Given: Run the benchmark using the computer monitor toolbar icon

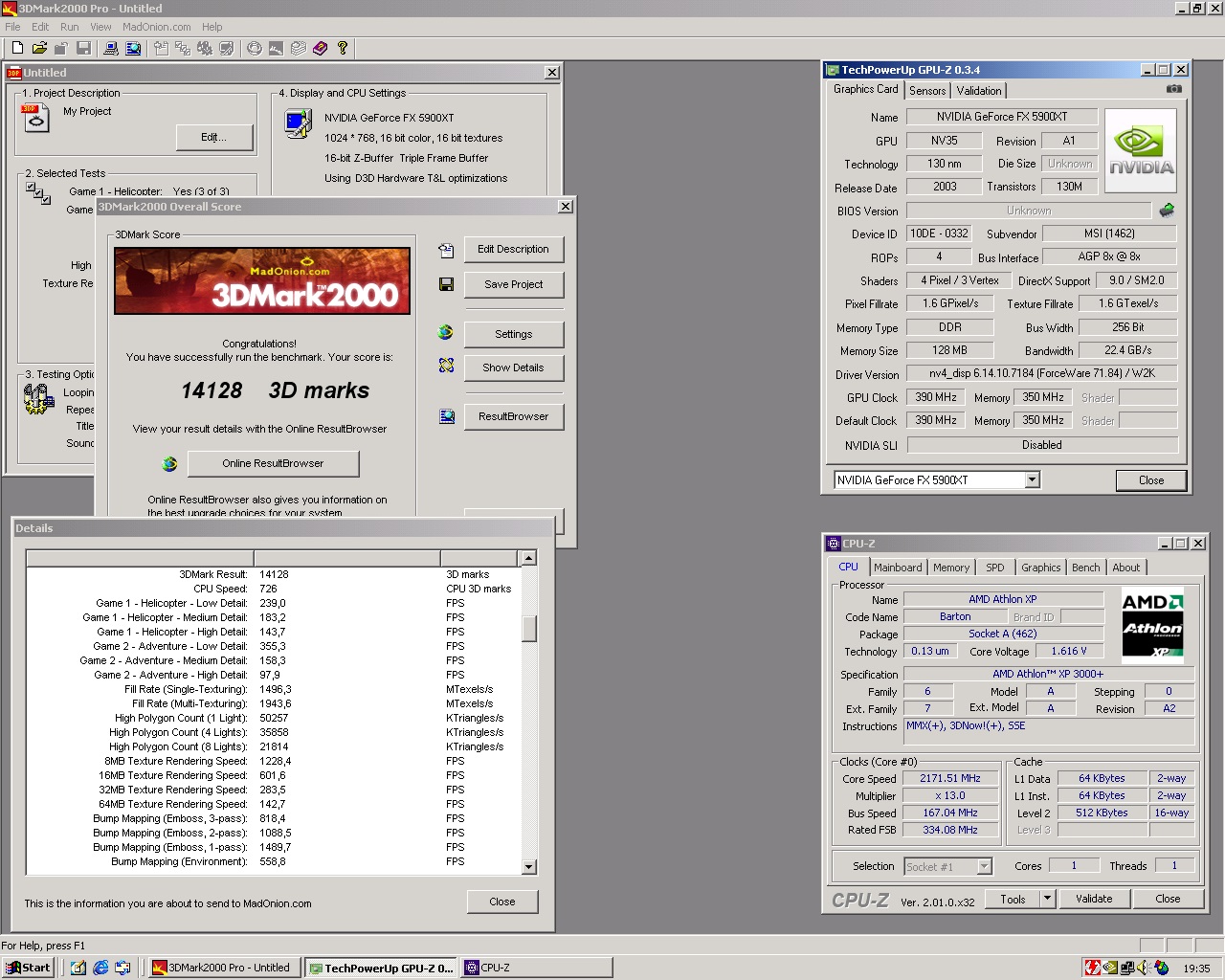Looking at the screenshot, I should [x=110, y=49].
